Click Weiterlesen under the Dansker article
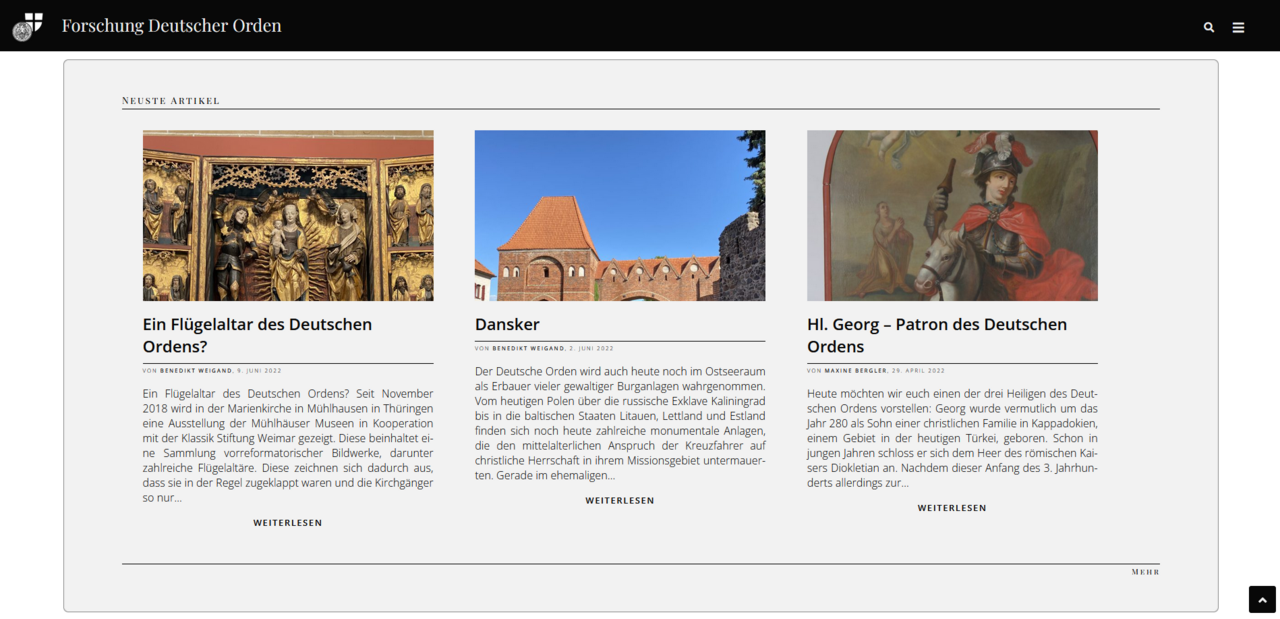The width and height of the screenshot is (1280, 619). (620, 501)
